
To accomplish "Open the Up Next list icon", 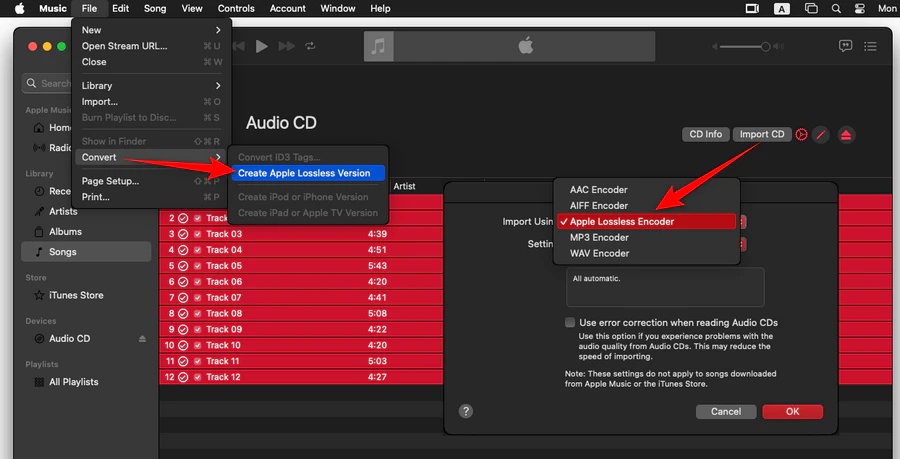I will pyautogui.click(x=870, y=46).
